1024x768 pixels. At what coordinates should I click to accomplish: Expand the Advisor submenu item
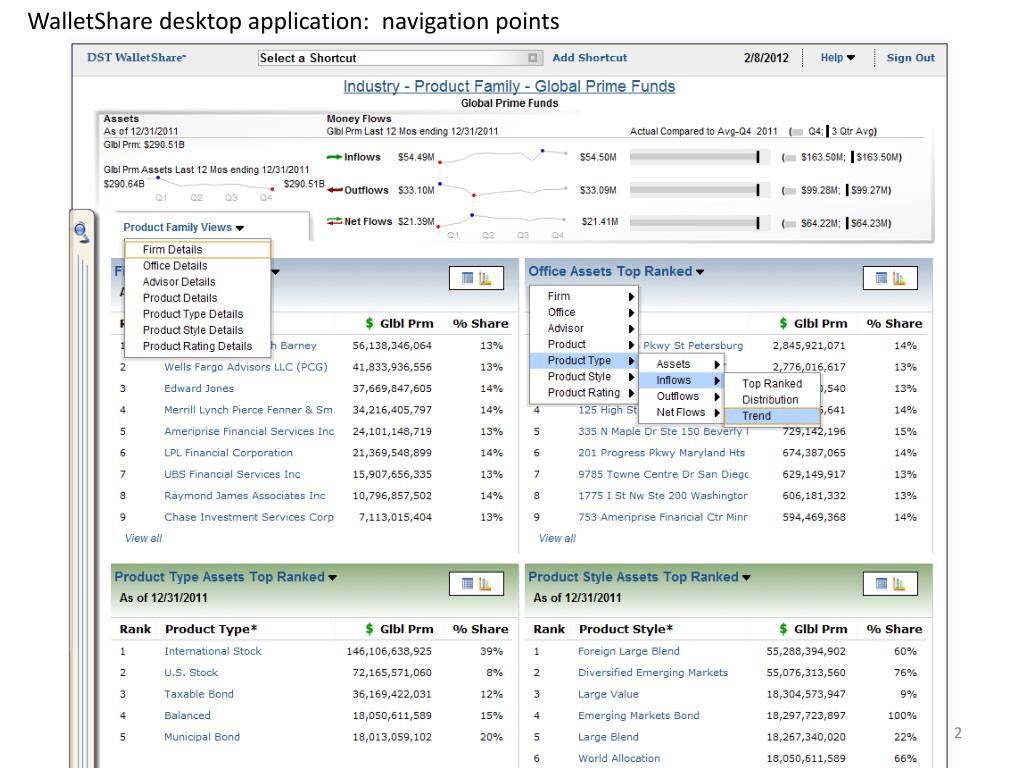pyautogui.click(x=583, y=328)
